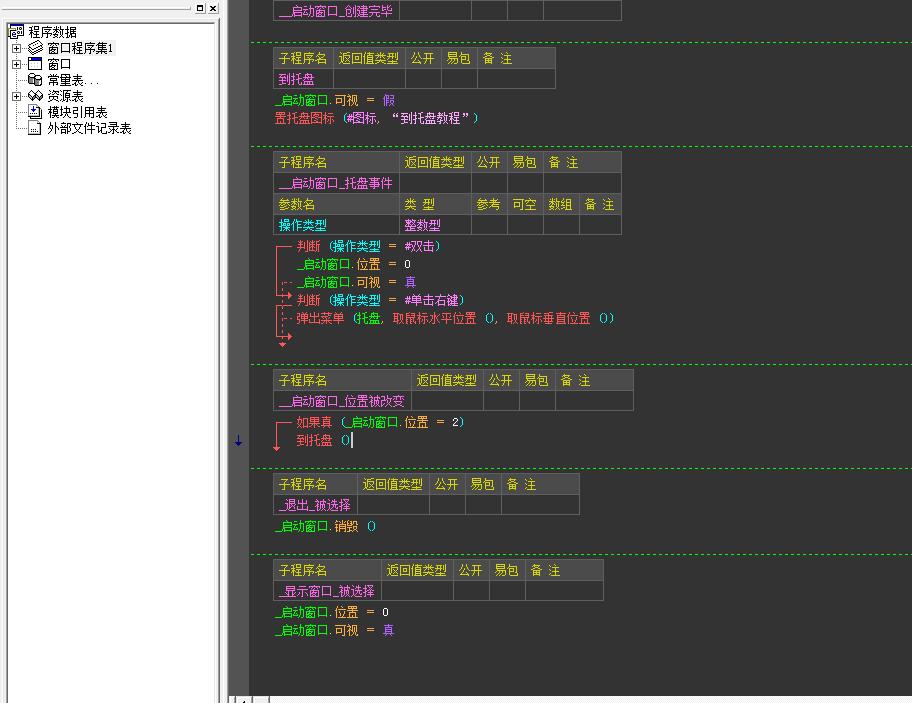Select 程序数据 root label

52,32
